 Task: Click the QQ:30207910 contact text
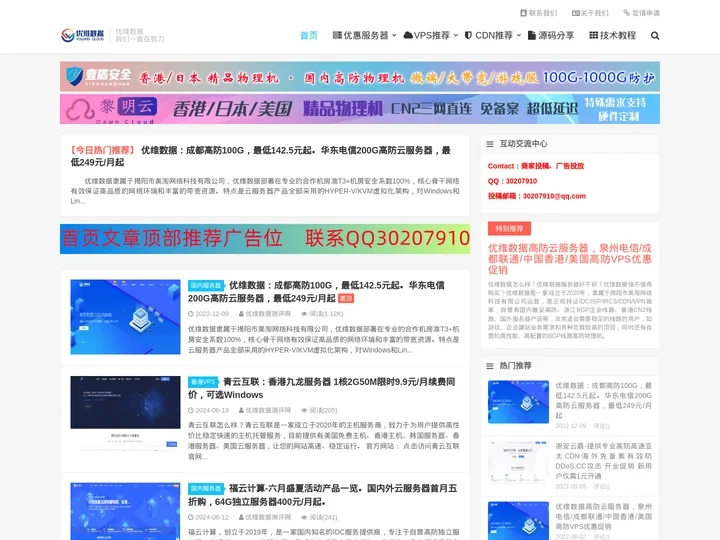pos(512,181)
